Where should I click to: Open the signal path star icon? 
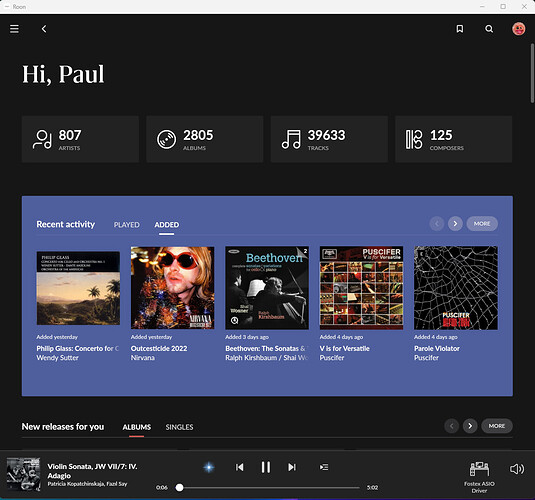[x=209, y=467]
